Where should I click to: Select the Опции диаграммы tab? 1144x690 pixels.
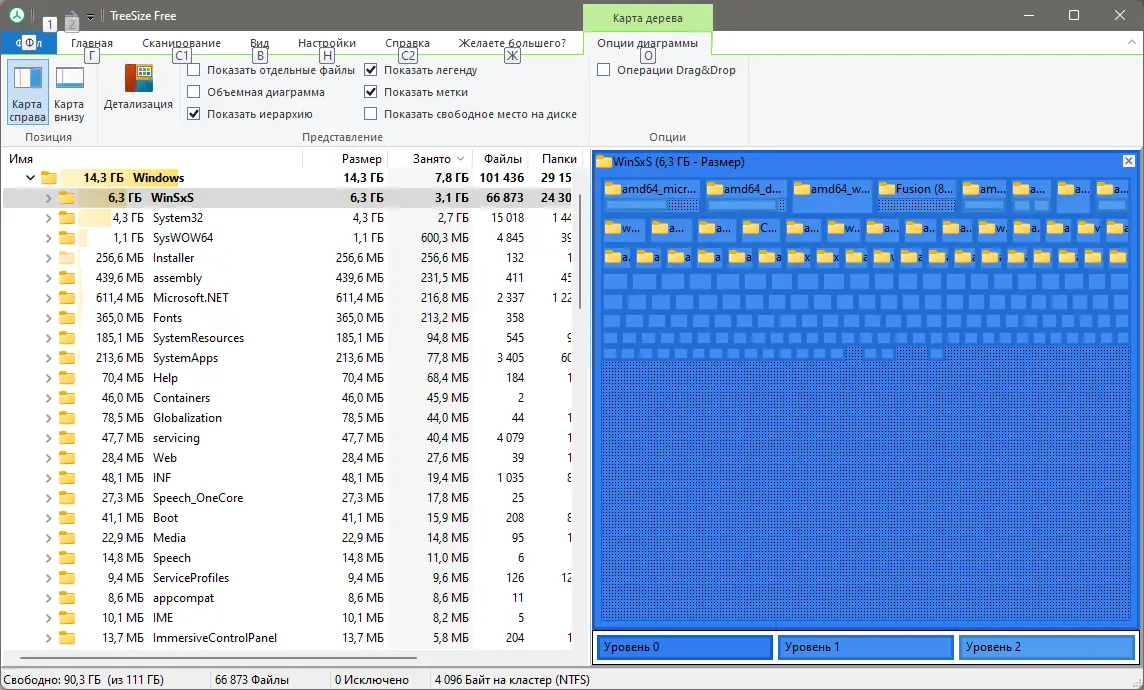tap(647, 43)
